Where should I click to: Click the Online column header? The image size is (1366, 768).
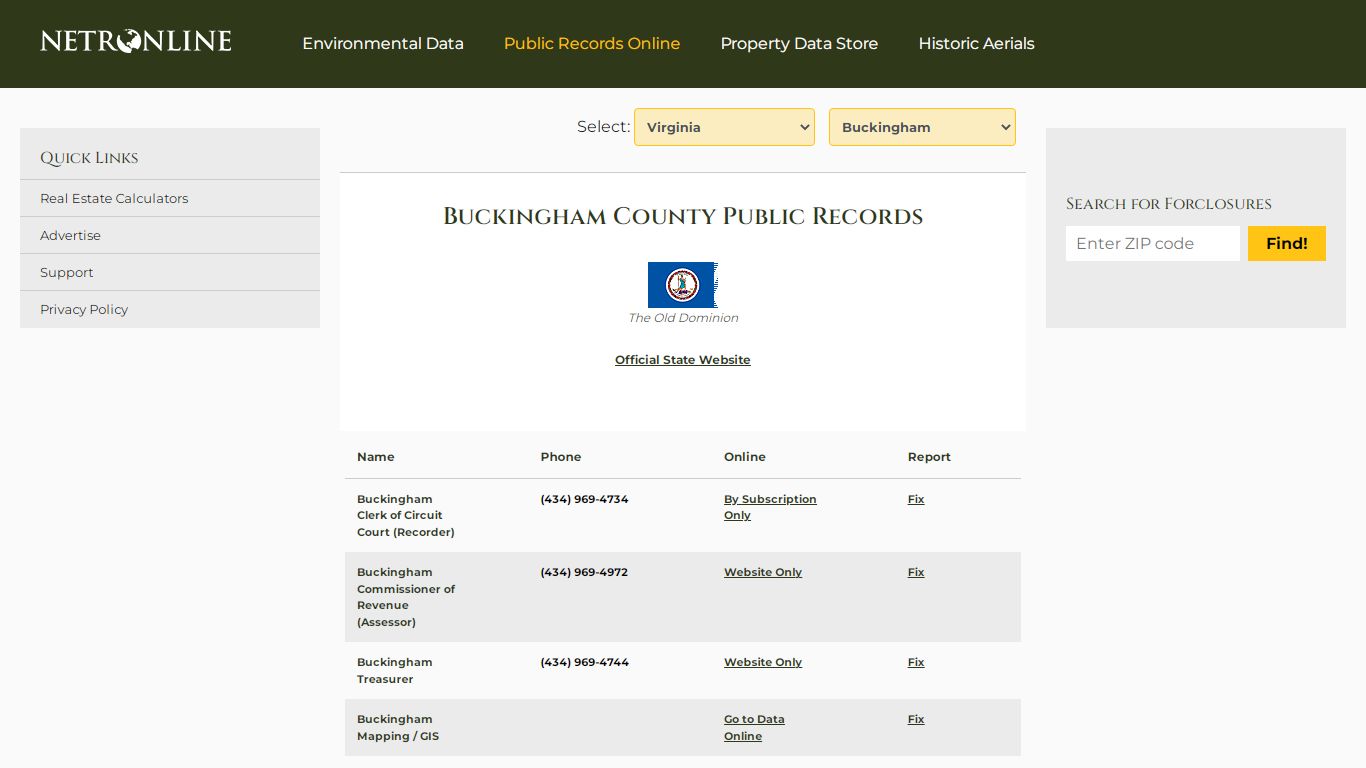pos(745,457)
